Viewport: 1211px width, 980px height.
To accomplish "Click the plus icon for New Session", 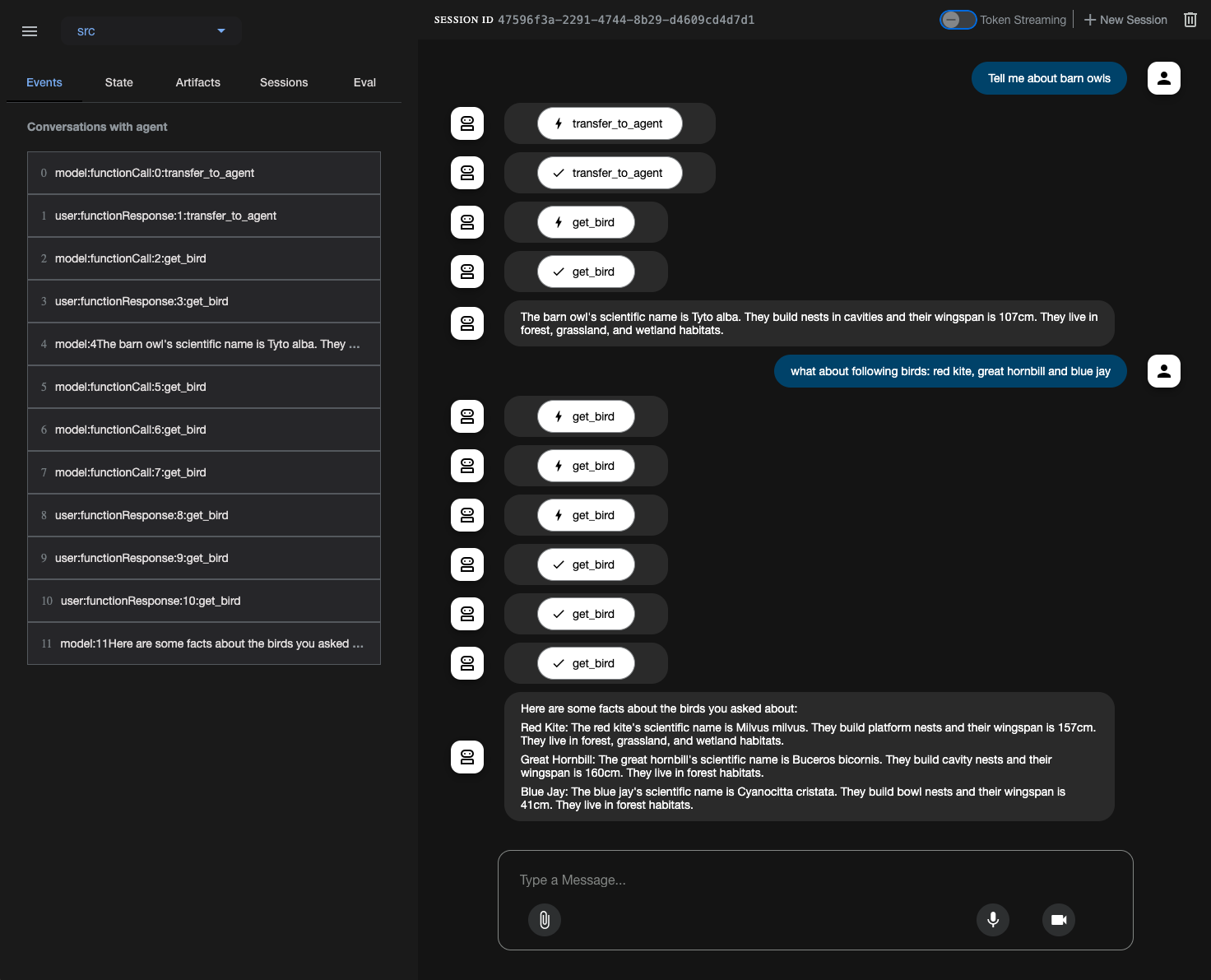I will tap(1090, 20).
